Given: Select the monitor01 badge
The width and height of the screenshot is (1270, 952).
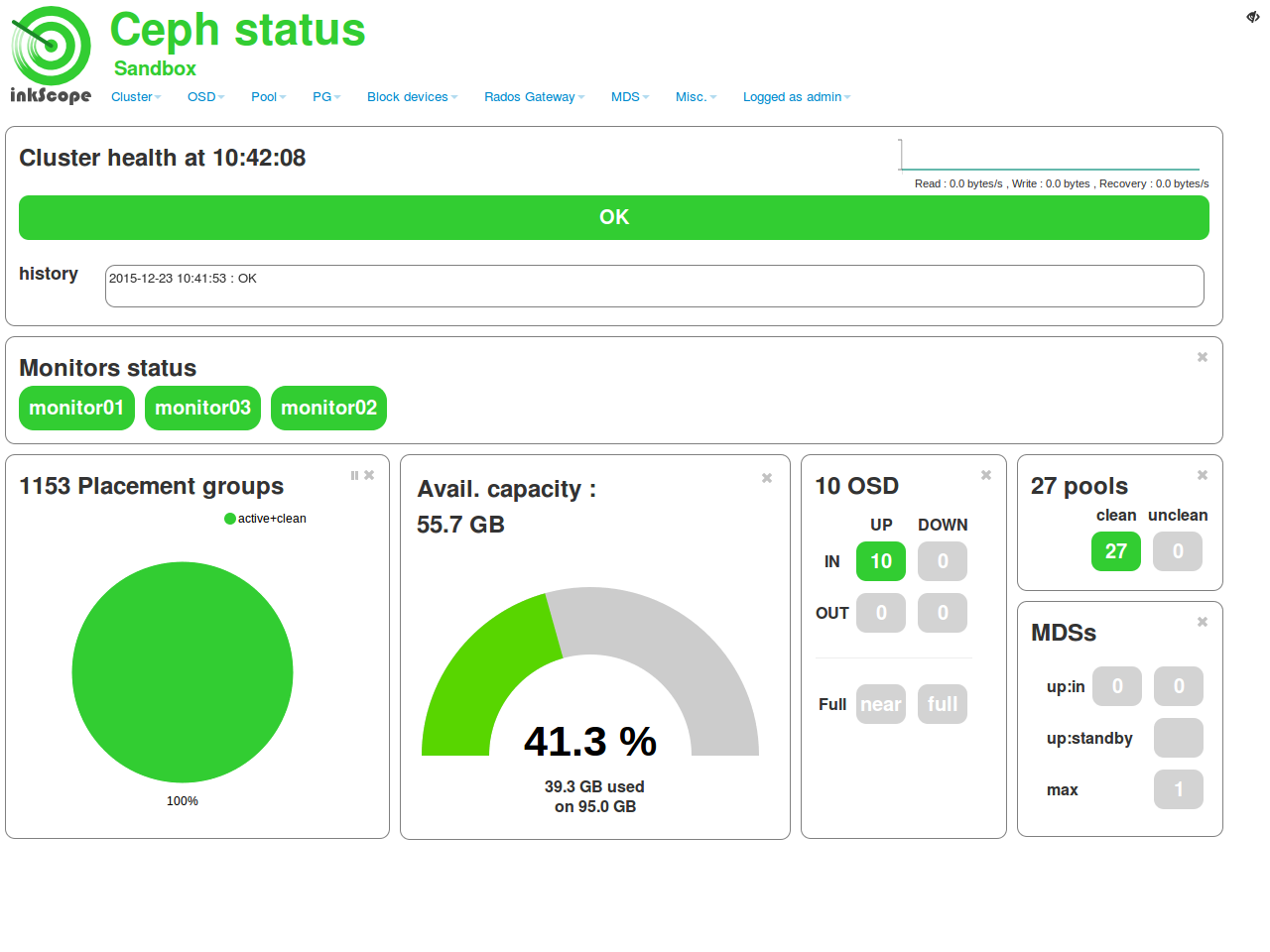Looking at the screenshot, I should [x=76, y=408].
